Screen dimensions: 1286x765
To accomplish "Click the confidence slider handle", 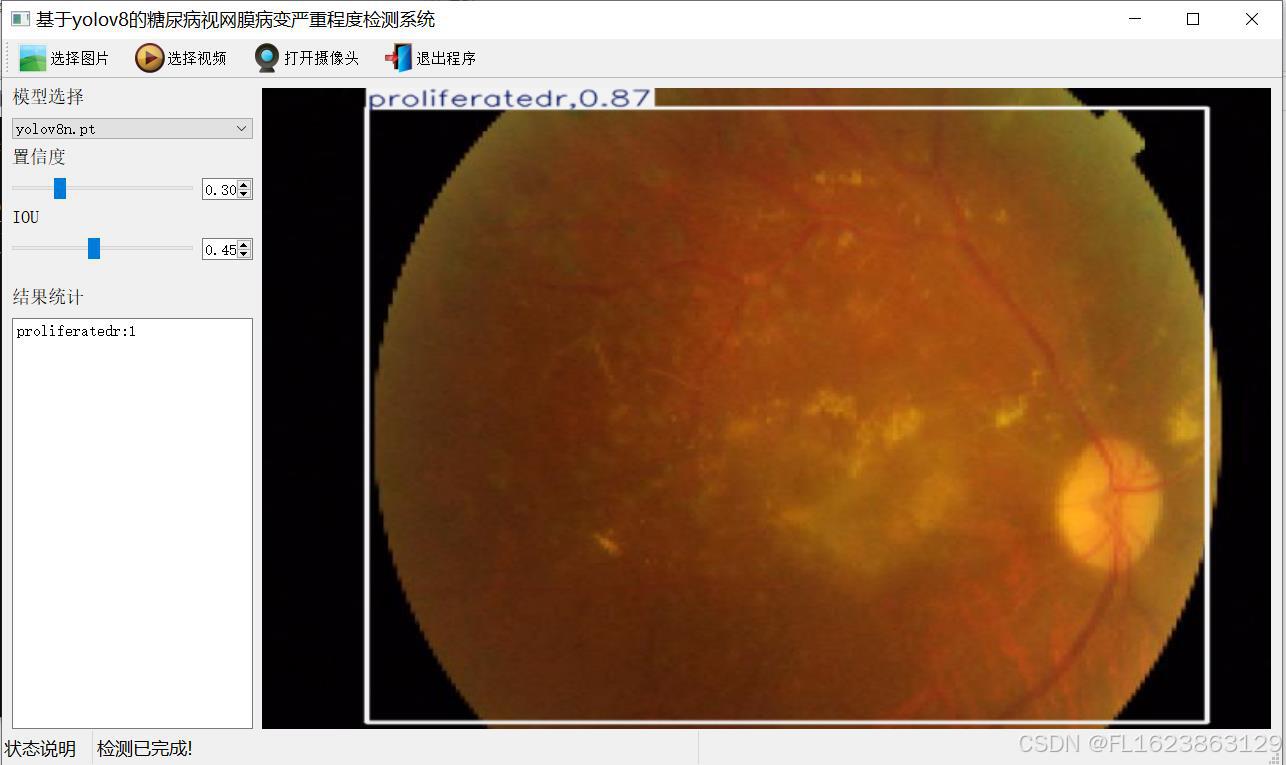I will click(x=60, y=188).
